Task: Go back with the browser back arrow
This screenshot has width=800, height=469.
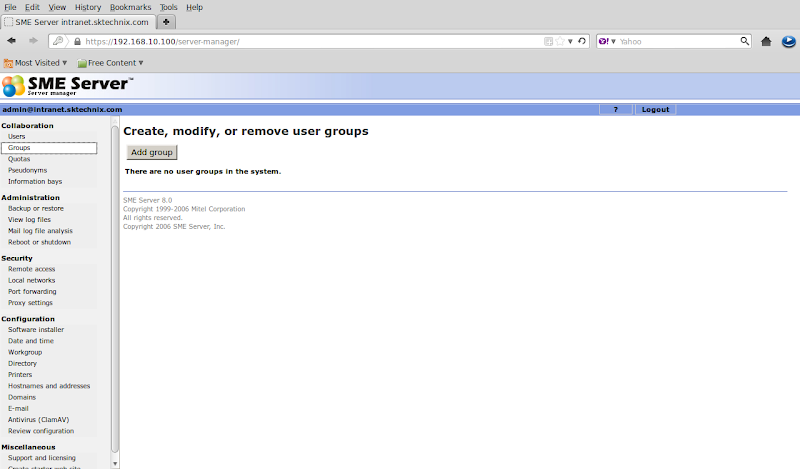Action: pyautogui.click(x=11, y=41)
